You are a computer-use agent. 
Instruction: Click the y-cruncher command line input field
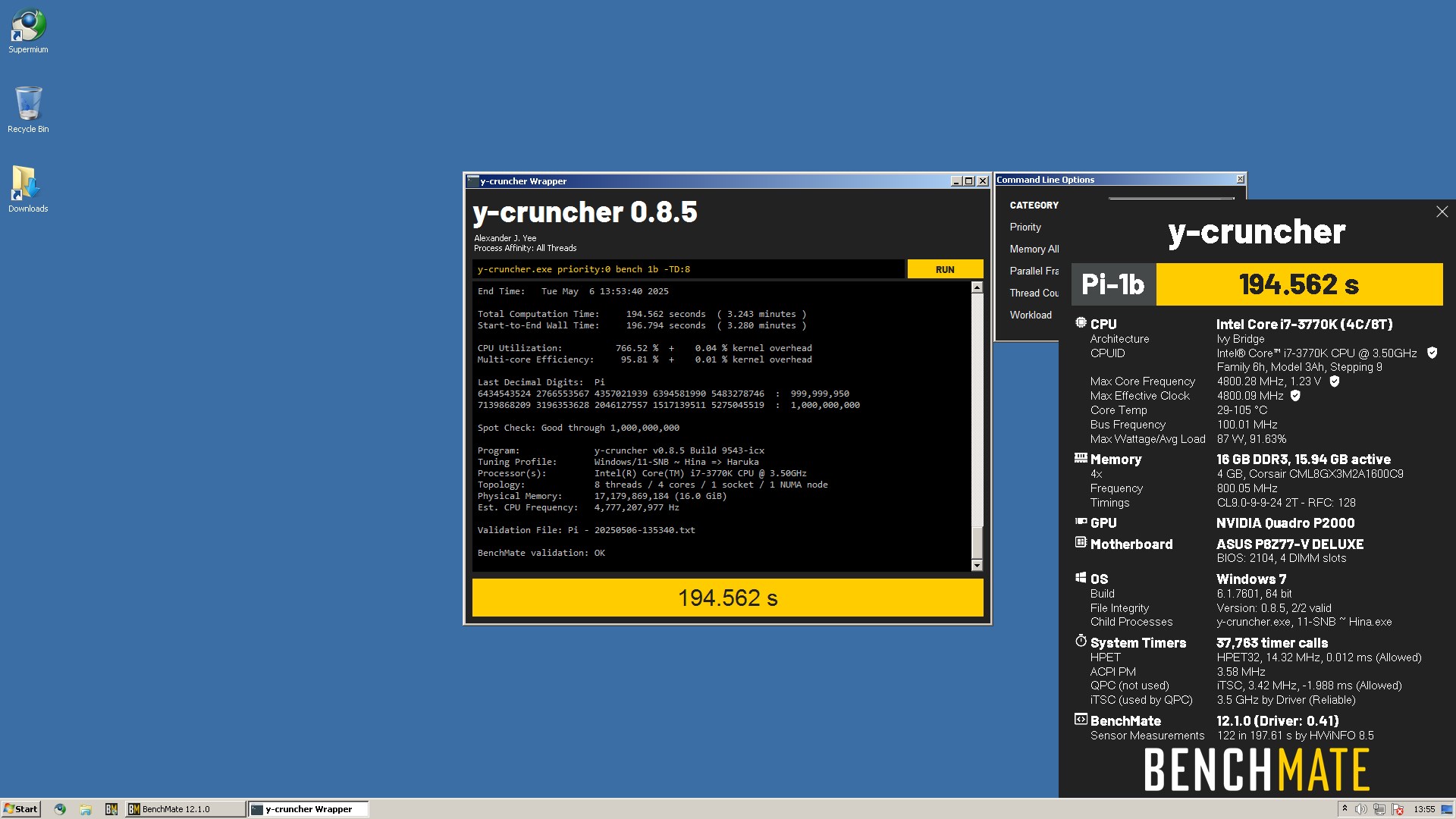click(689, 269)
